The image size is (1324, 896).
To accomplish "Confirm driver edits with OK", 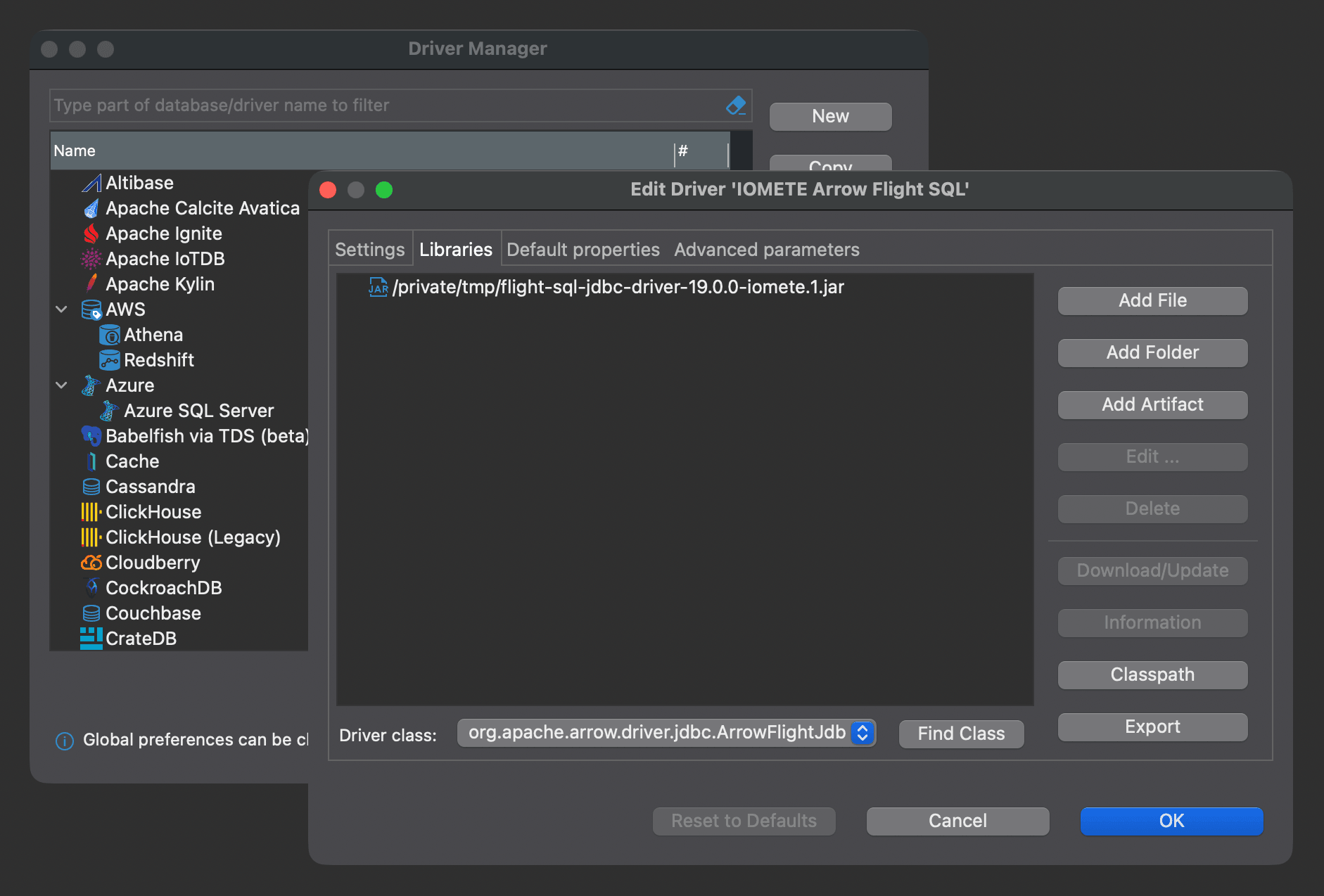I will (1171, 821).
